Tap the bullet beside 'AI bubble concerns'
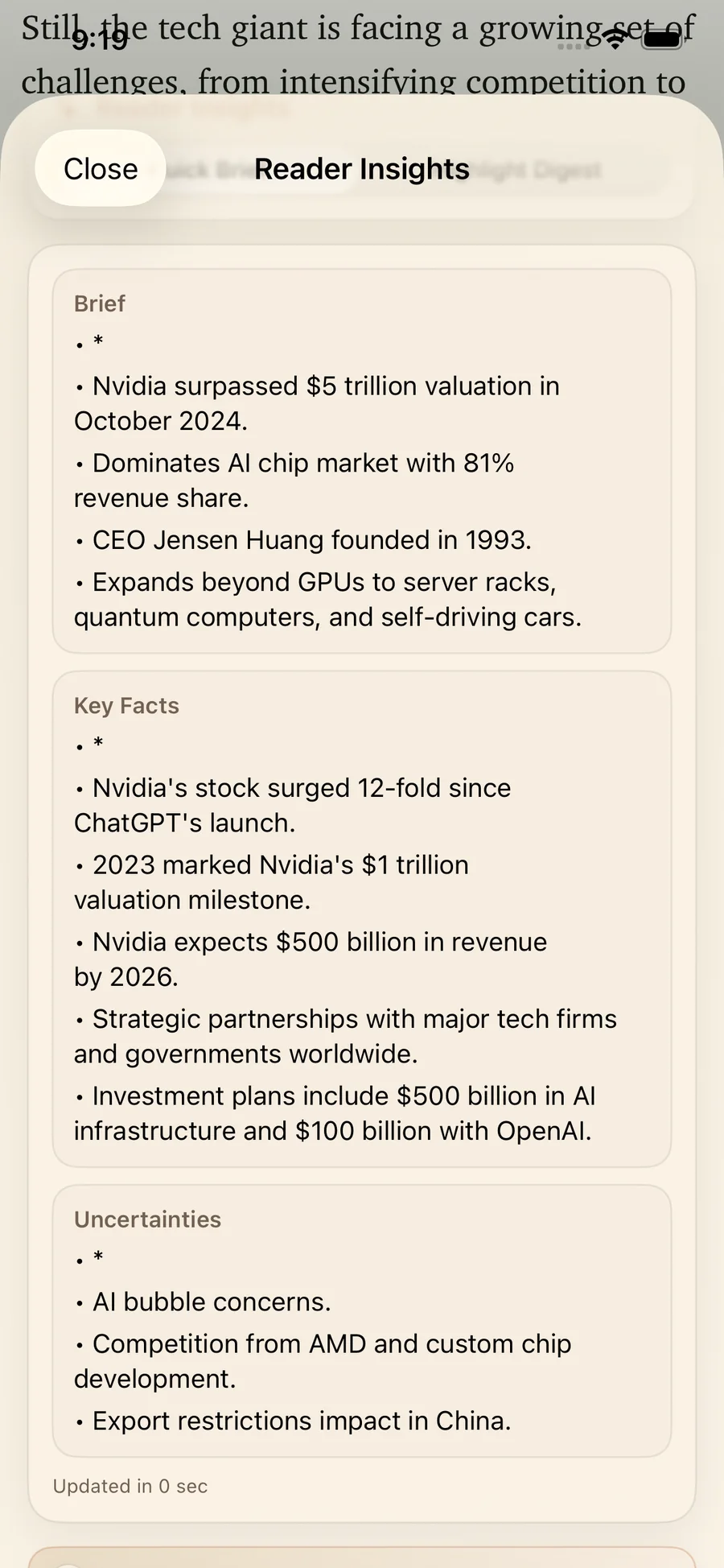Viewport: 724px width, 1568px height. click(x=80, y=1302)
